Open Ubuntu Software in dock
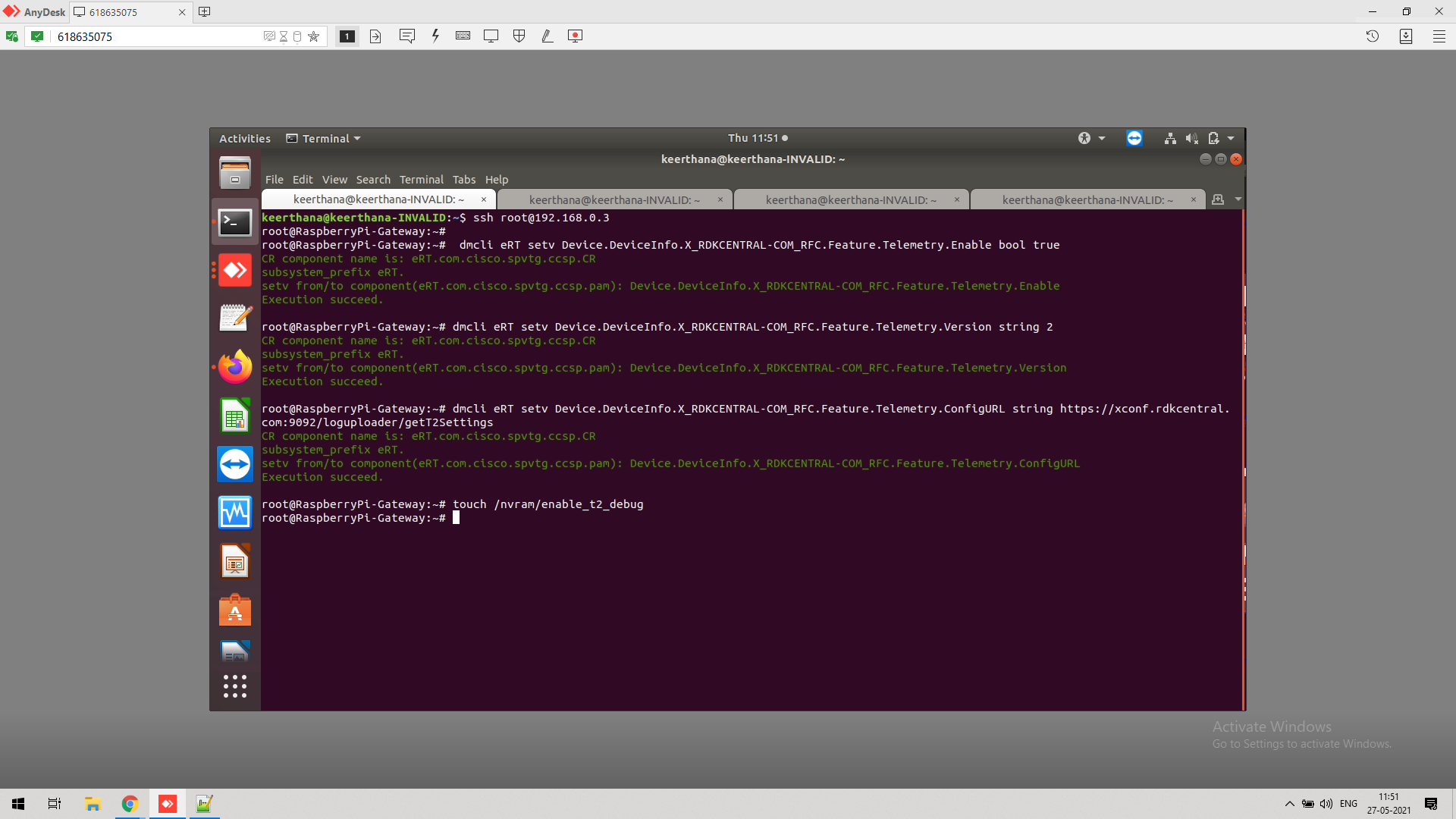 tap(235, 610)
